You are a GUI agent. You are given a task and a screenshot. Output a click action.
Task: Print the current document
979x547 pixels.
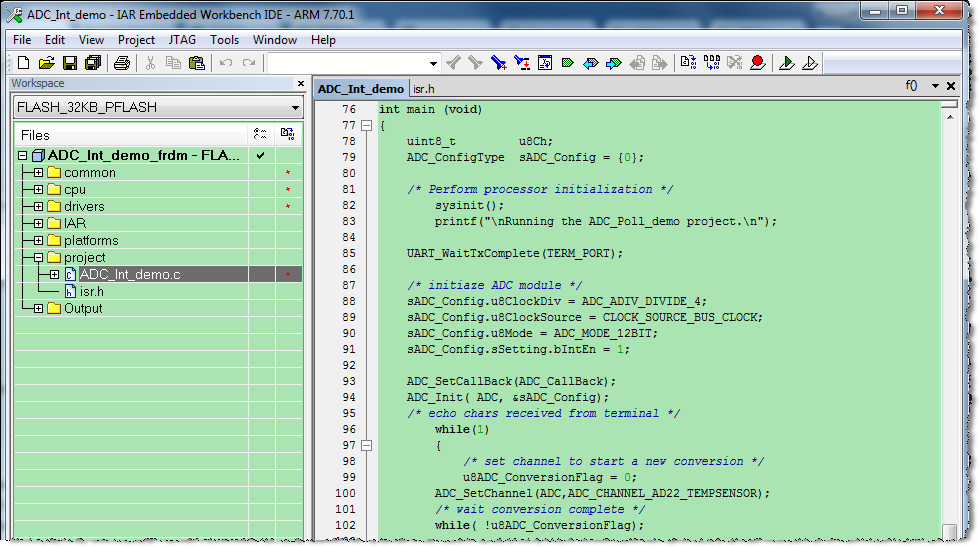click(x=122, y=63)
